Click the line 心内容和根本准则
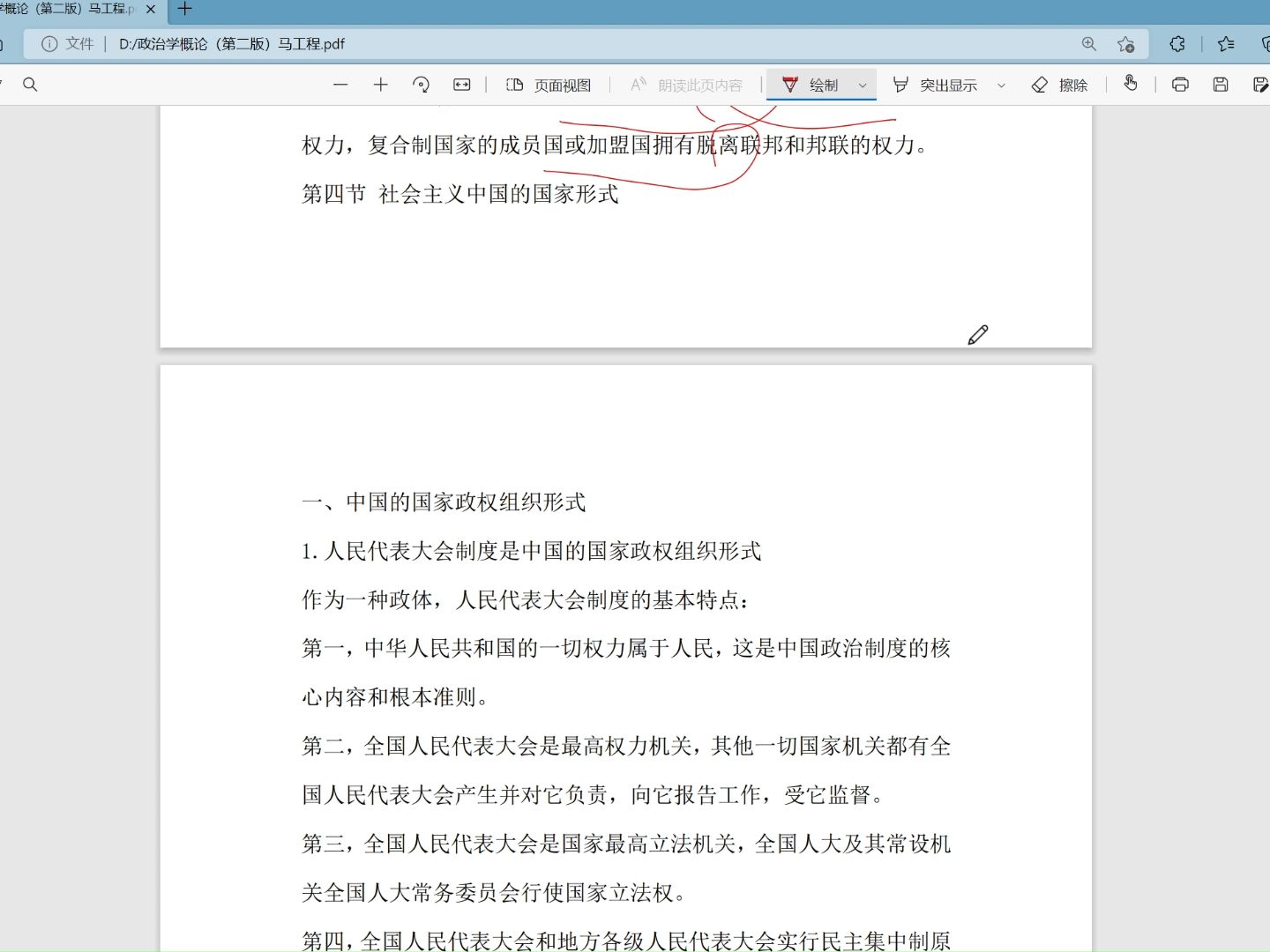The height and width of the screenshot is (952, 1270). pyautogui.click(x=395, y=697)
